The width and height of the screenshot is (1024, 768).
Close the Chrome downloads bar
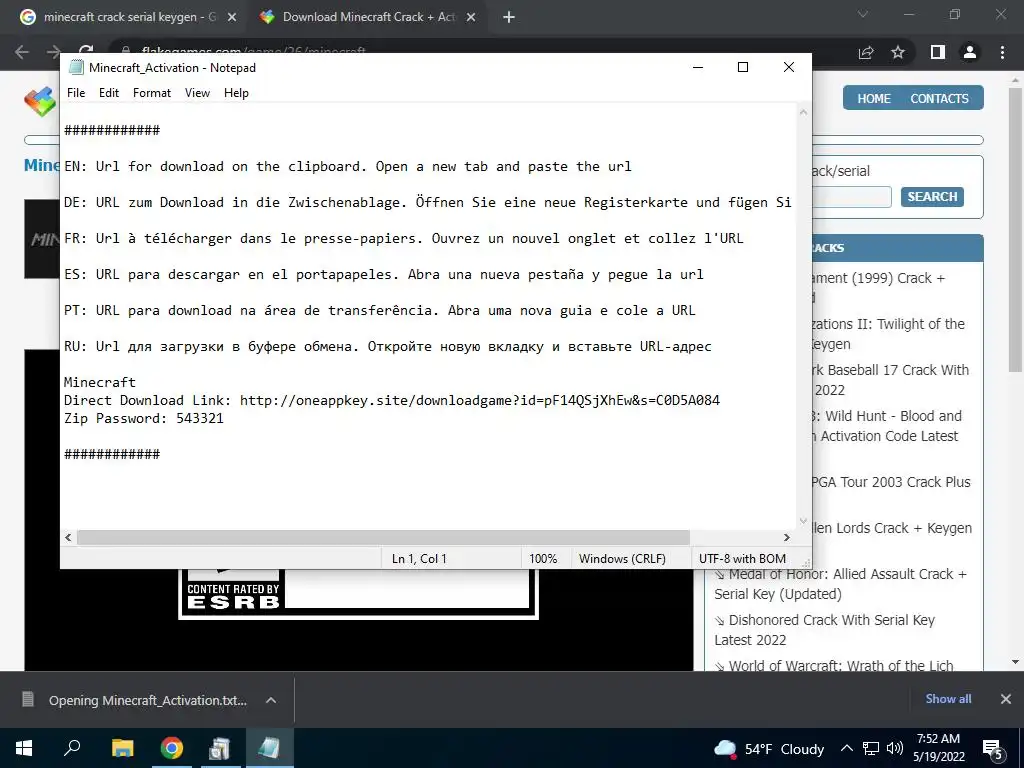coord(1006,699)
